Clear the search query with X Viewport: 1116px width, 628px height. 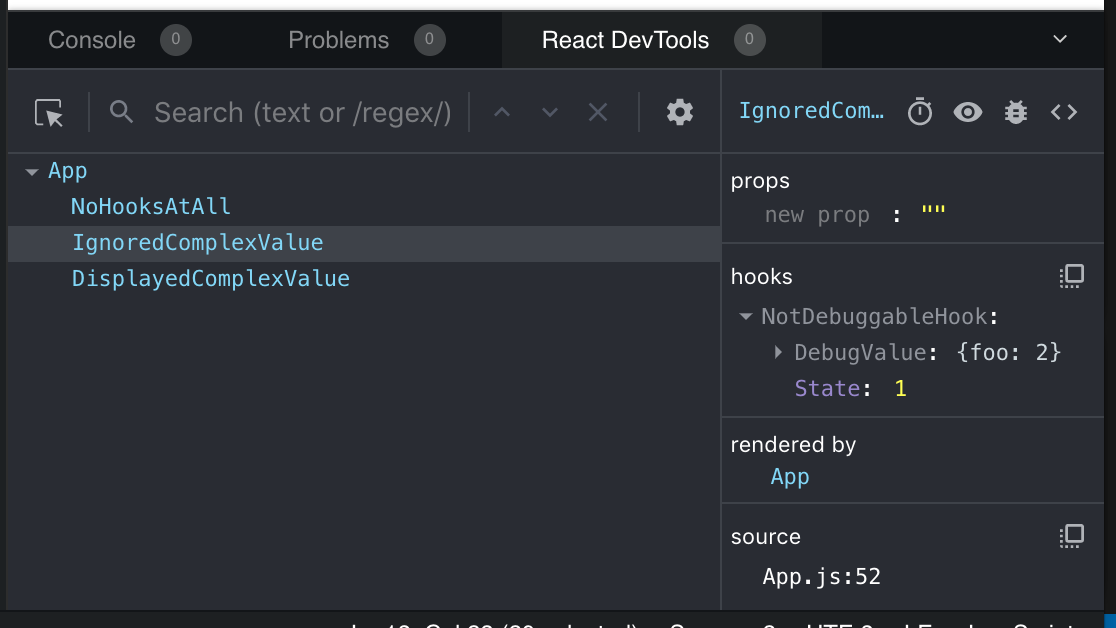pyautogui.click(x=597, y=112)
